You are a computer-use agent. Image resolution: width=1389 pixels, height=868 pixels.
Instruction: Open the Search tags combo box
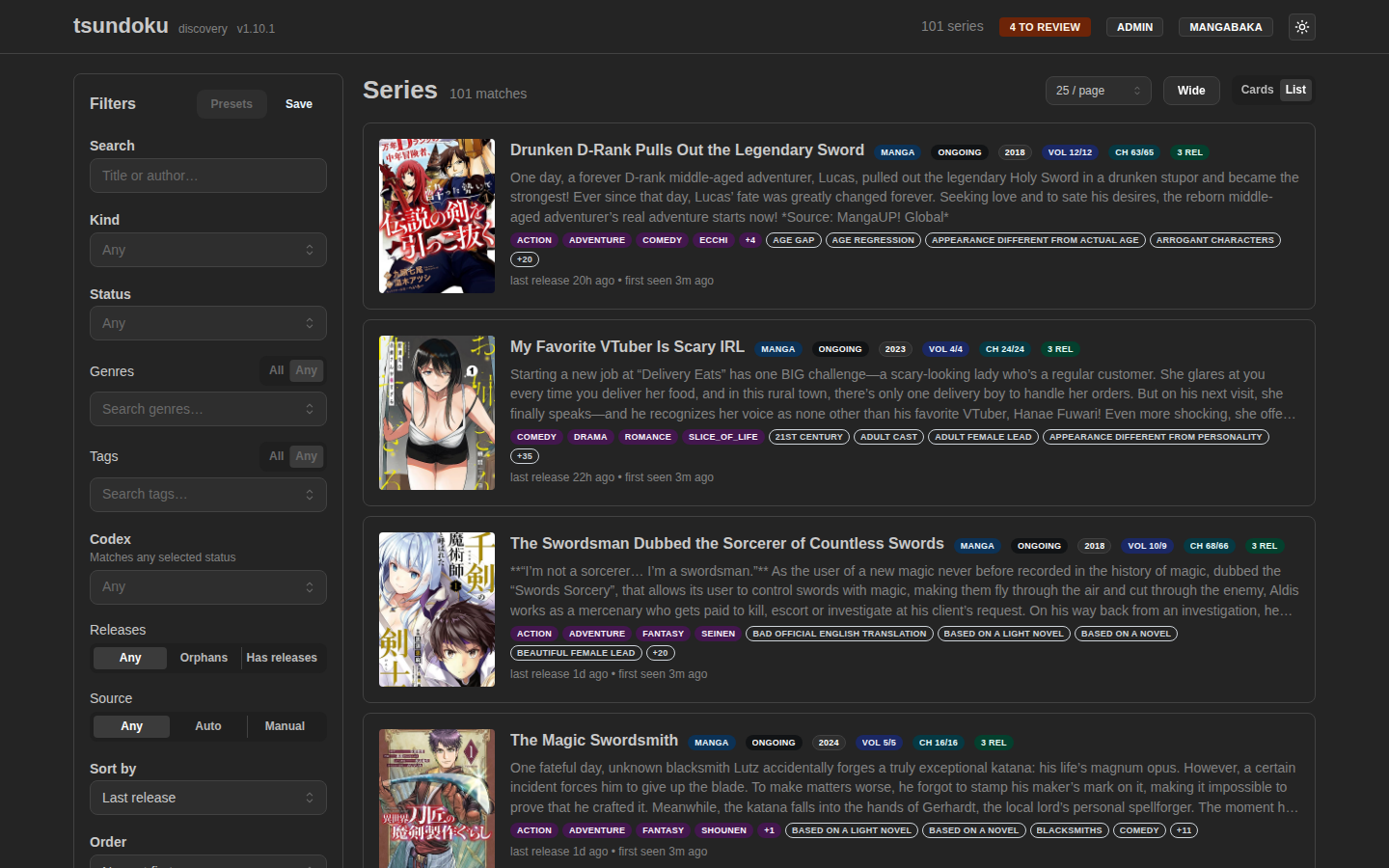pyautogui.click(x=208, y=494)
